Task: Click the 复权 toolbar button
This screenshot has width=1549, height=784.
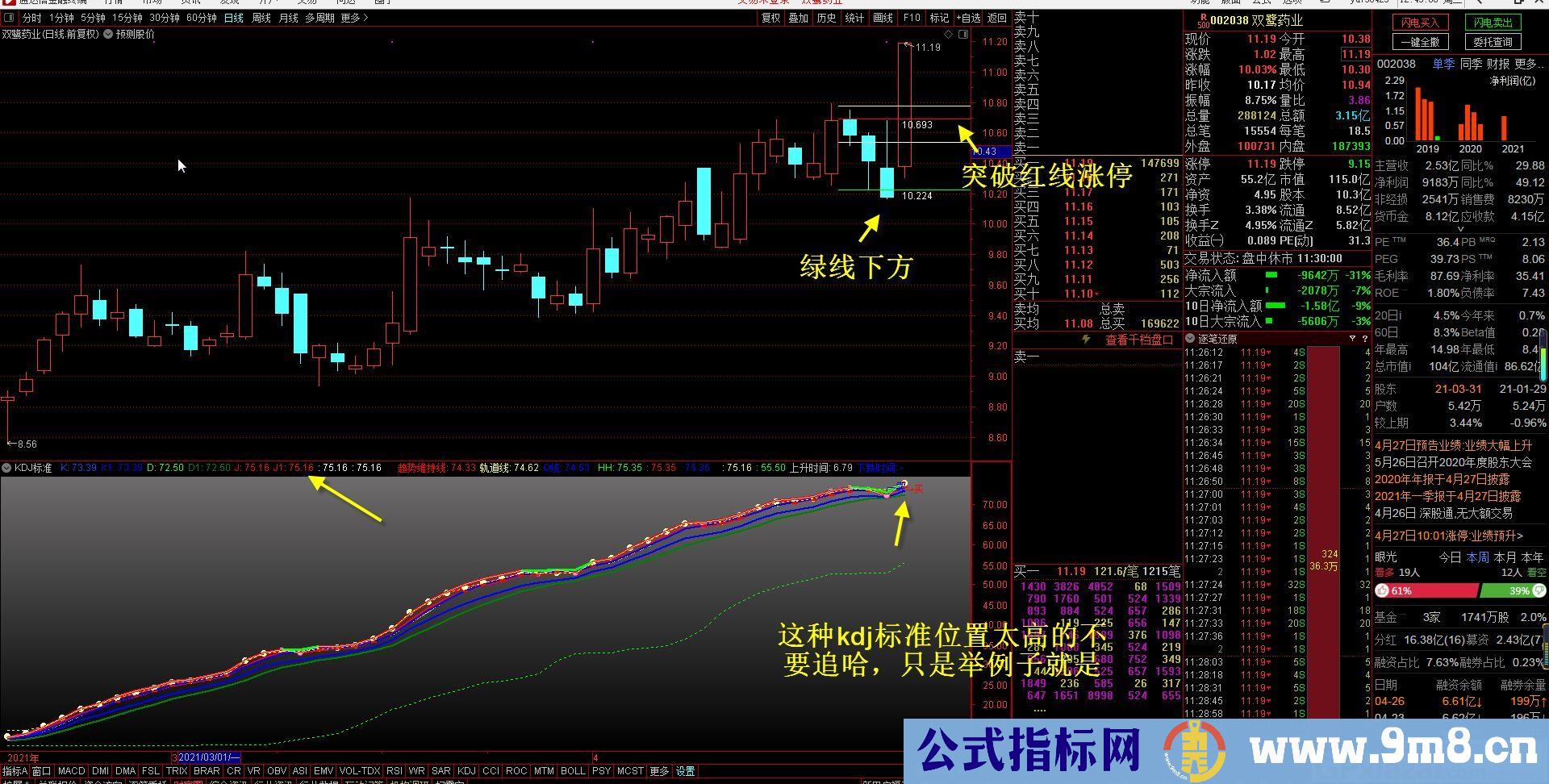Action: [771, 17]
